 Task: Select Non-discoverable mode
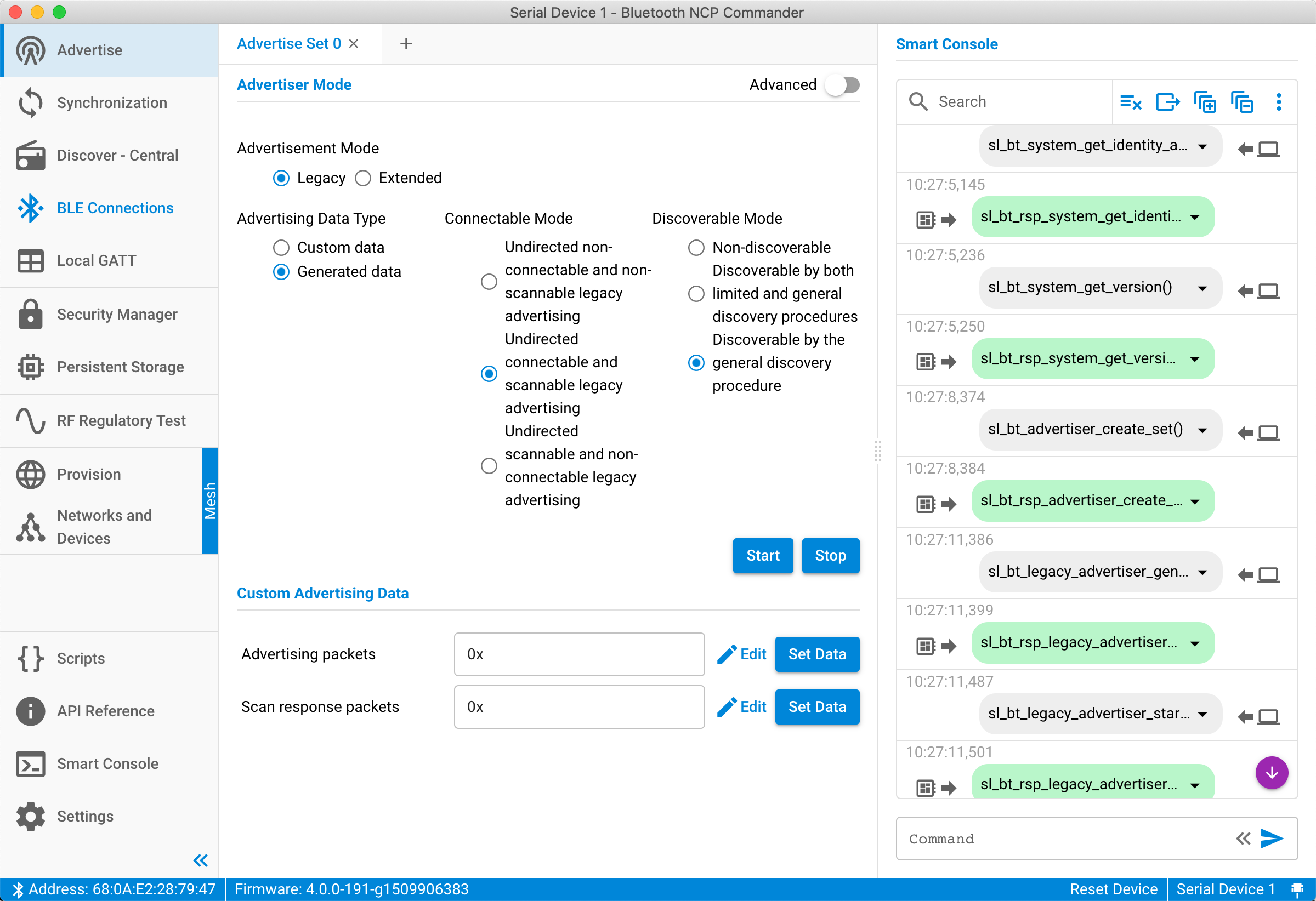696,248
